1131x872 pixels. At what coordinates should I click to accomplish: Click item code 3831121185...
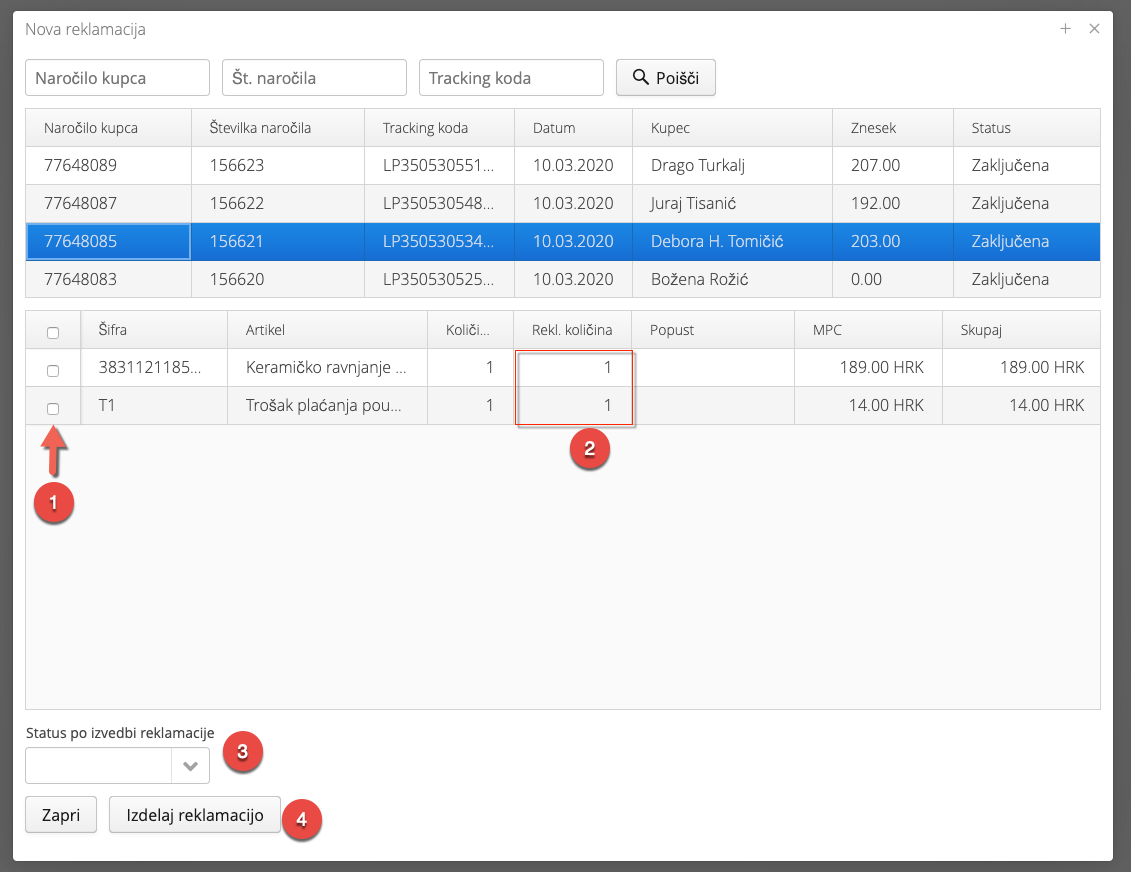pyautogui.click(x=150, y=368)
